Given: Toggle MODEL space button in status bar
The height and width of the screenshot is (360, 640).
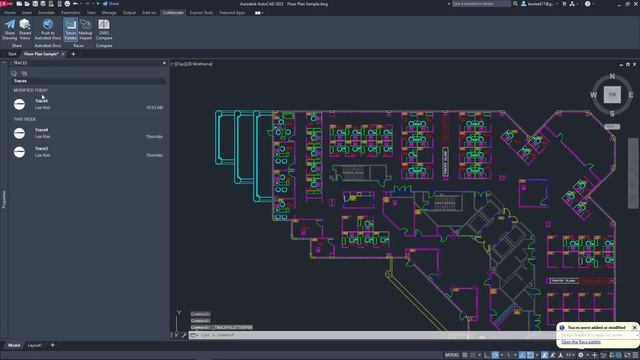Looking at the screenshot, I should pos(452,355).
